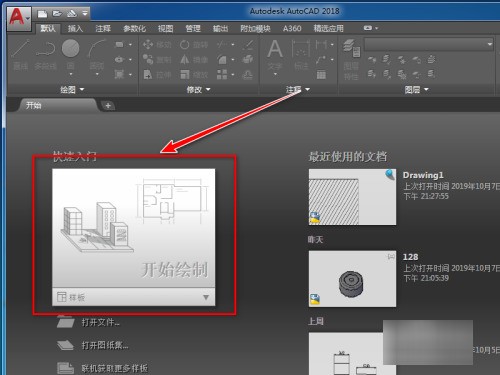
Task: Select the Scale (缩放) tool
Action: pyautogui.click(x=194, y=75)
